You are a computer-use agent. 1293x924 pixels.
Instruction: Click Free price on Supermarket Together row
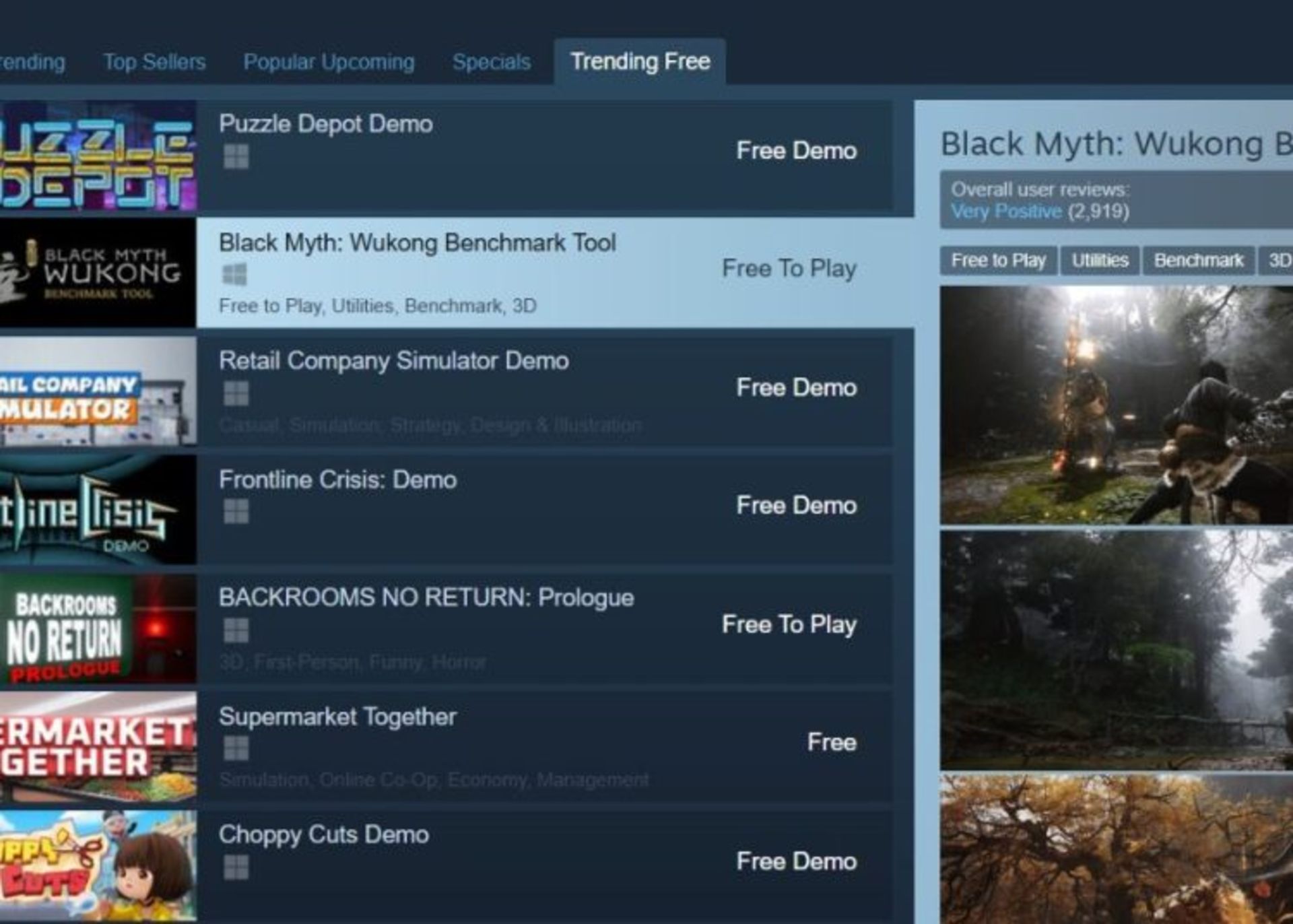(x=832, y=743)
